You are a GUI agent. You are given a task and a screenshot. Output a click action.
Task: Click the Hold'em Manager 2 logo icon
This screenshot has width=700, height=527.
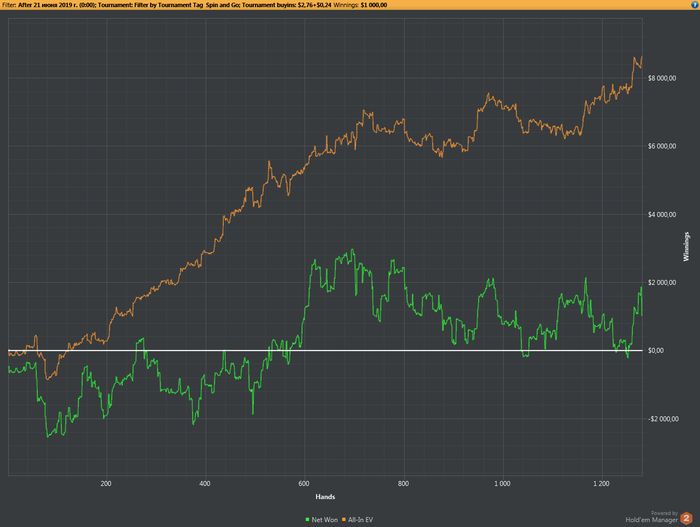click(686, 518)
